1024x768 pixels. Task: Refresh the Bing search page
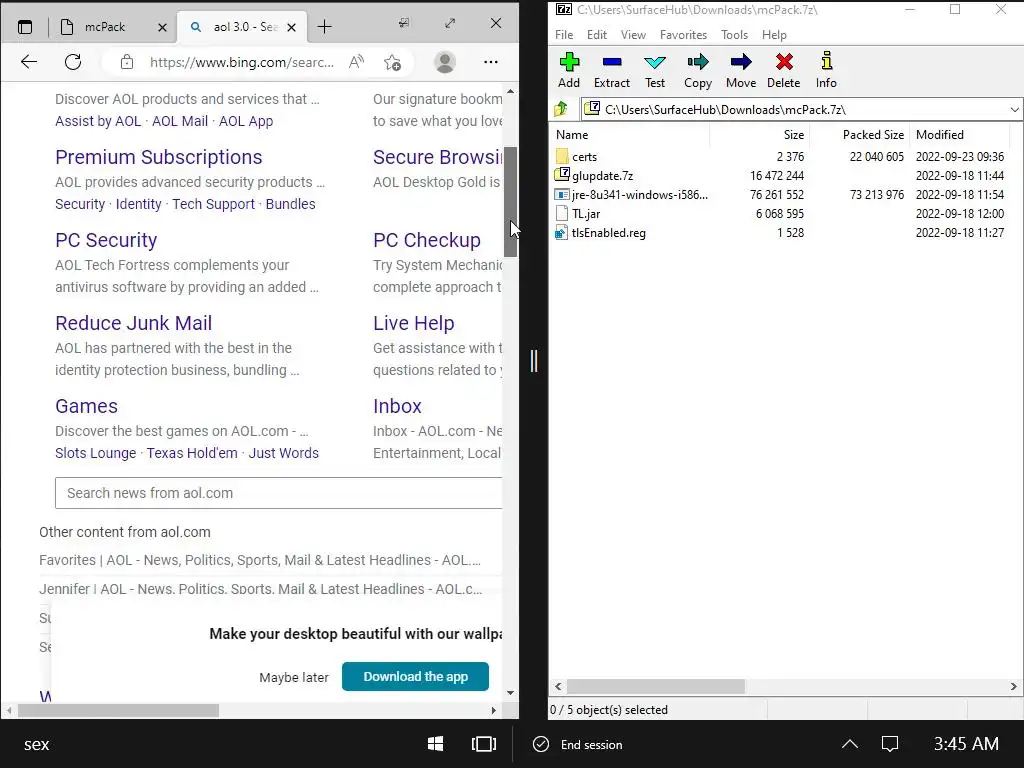pyautogui.click(x=73, y=62)
